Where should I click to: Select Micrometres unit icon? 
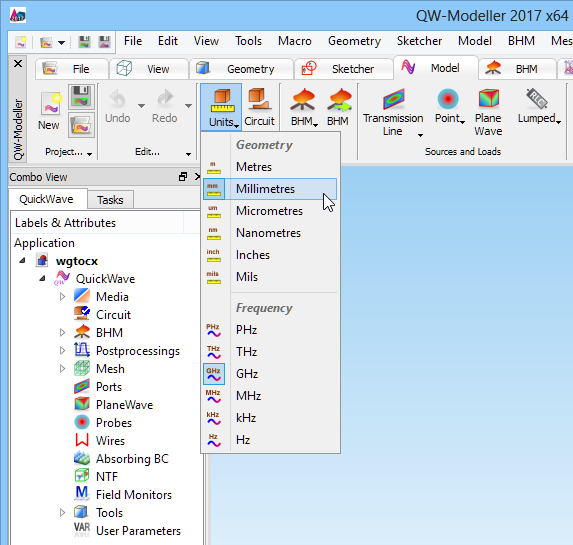click(x=214, y=211)
